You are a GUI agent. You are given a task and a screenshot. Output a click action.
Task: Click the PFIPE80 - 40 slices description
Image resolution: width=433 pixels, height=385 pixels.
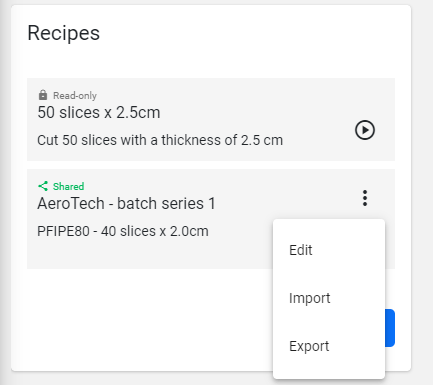click(123, 231)
